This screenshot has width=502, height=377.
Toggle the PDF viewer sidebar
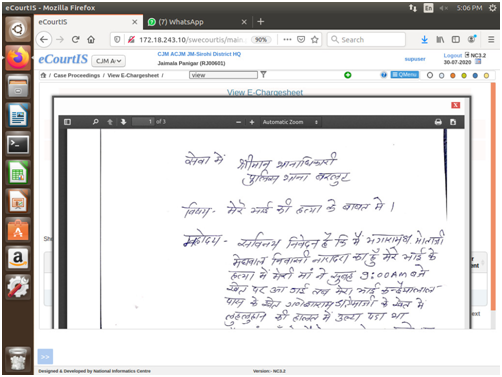pos(67,122)
